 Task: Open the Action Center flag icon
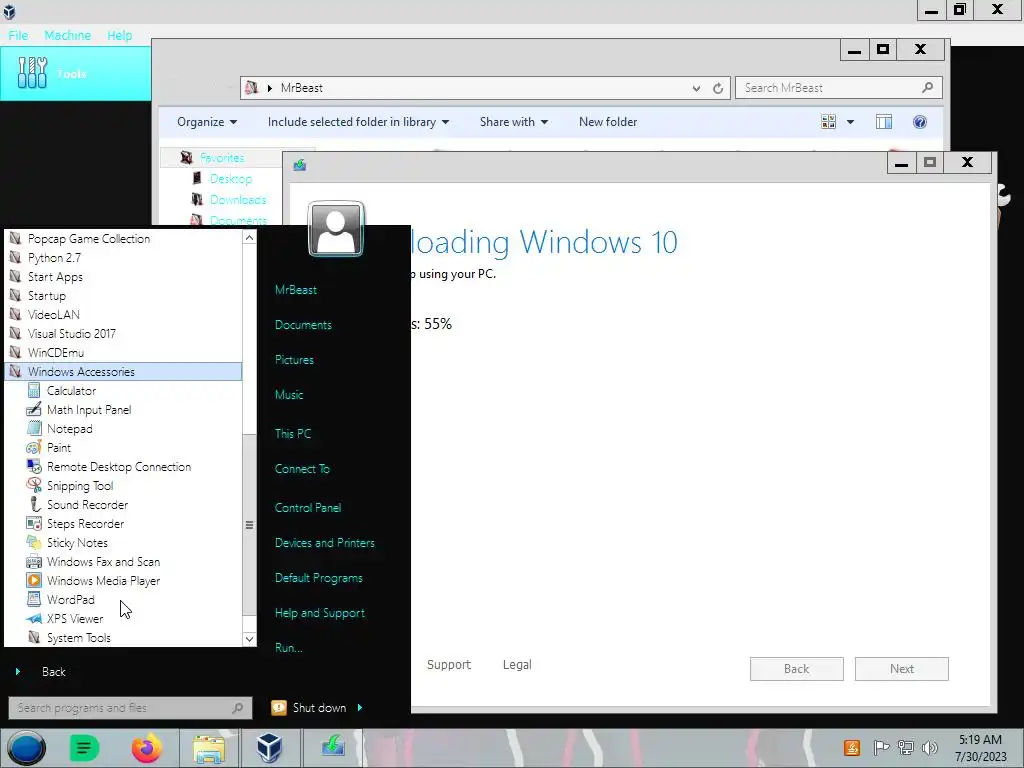pos(881,747)
